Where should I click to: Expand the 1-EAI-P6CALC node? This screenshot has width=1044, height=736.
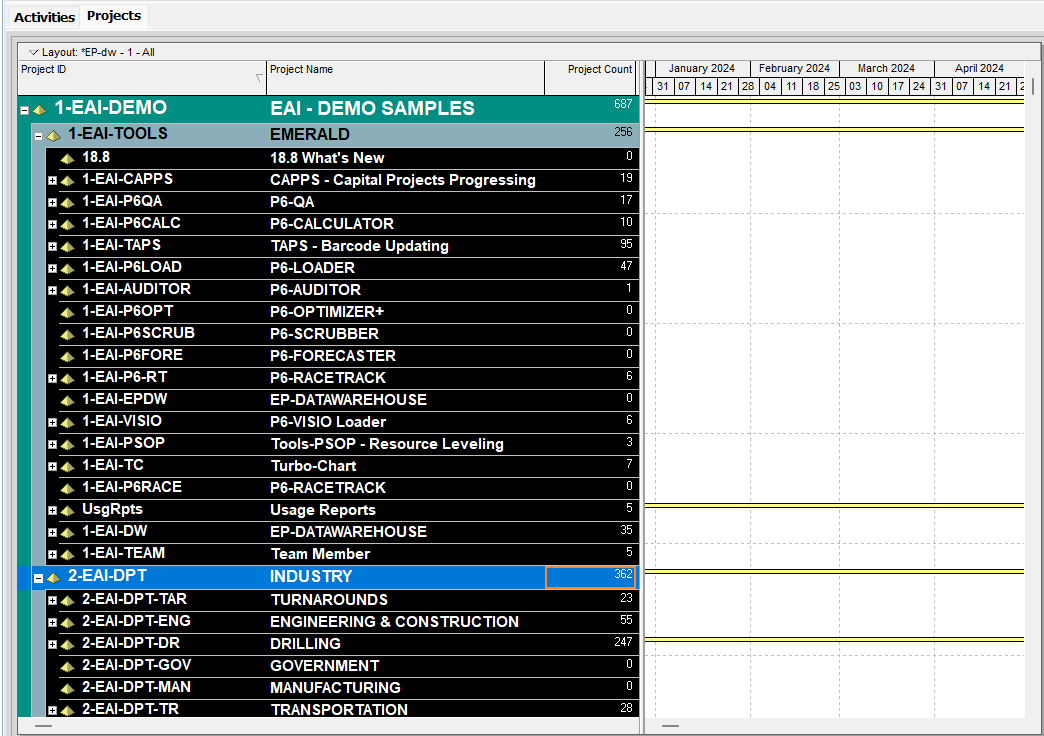(52, 224)
